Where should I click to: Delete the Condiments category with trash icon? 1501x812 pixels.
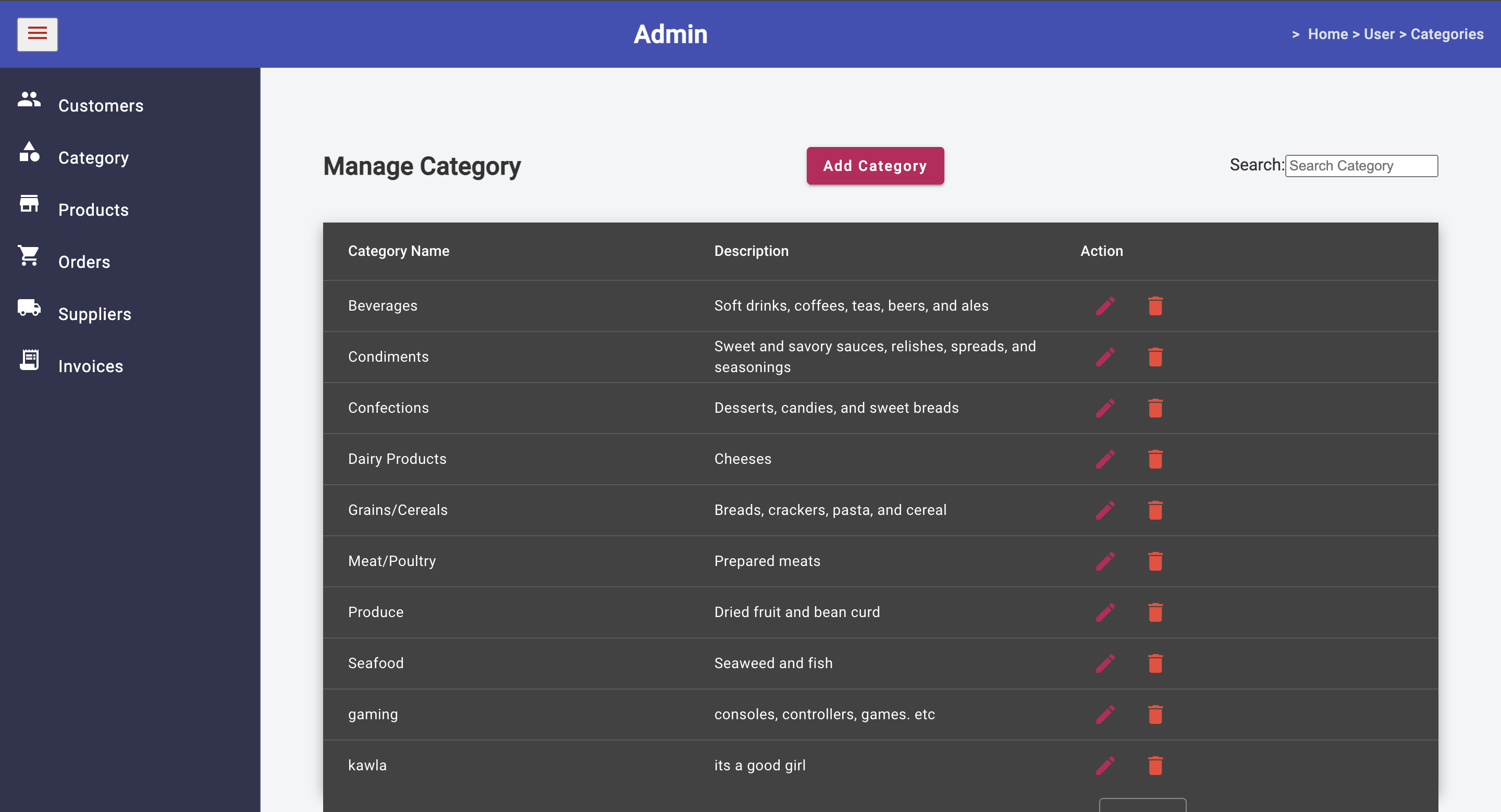(1155, 357)
